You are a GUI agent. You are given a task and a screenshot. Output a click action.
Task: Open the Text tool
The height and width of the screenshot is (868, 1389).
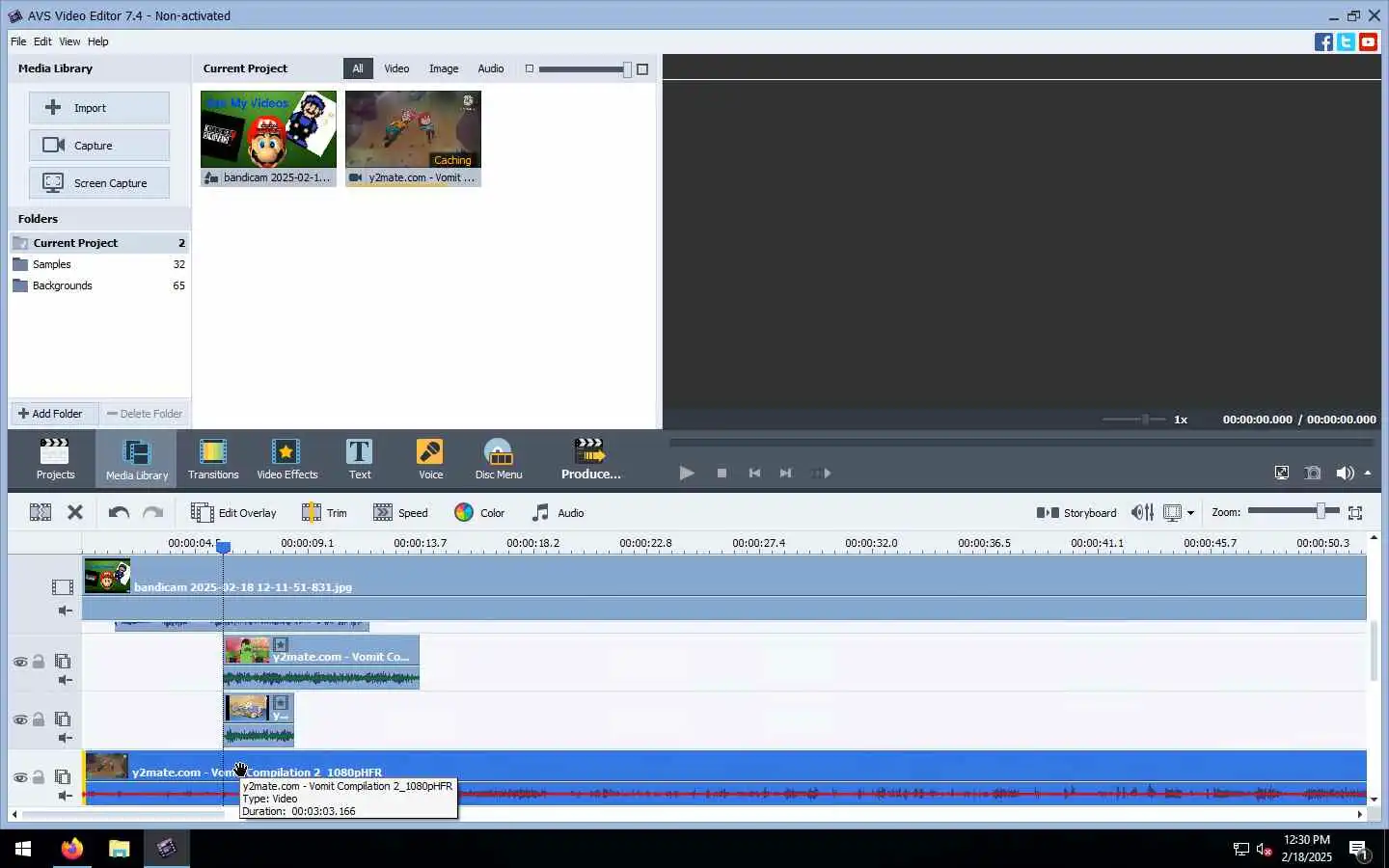(x=360, y=459)
